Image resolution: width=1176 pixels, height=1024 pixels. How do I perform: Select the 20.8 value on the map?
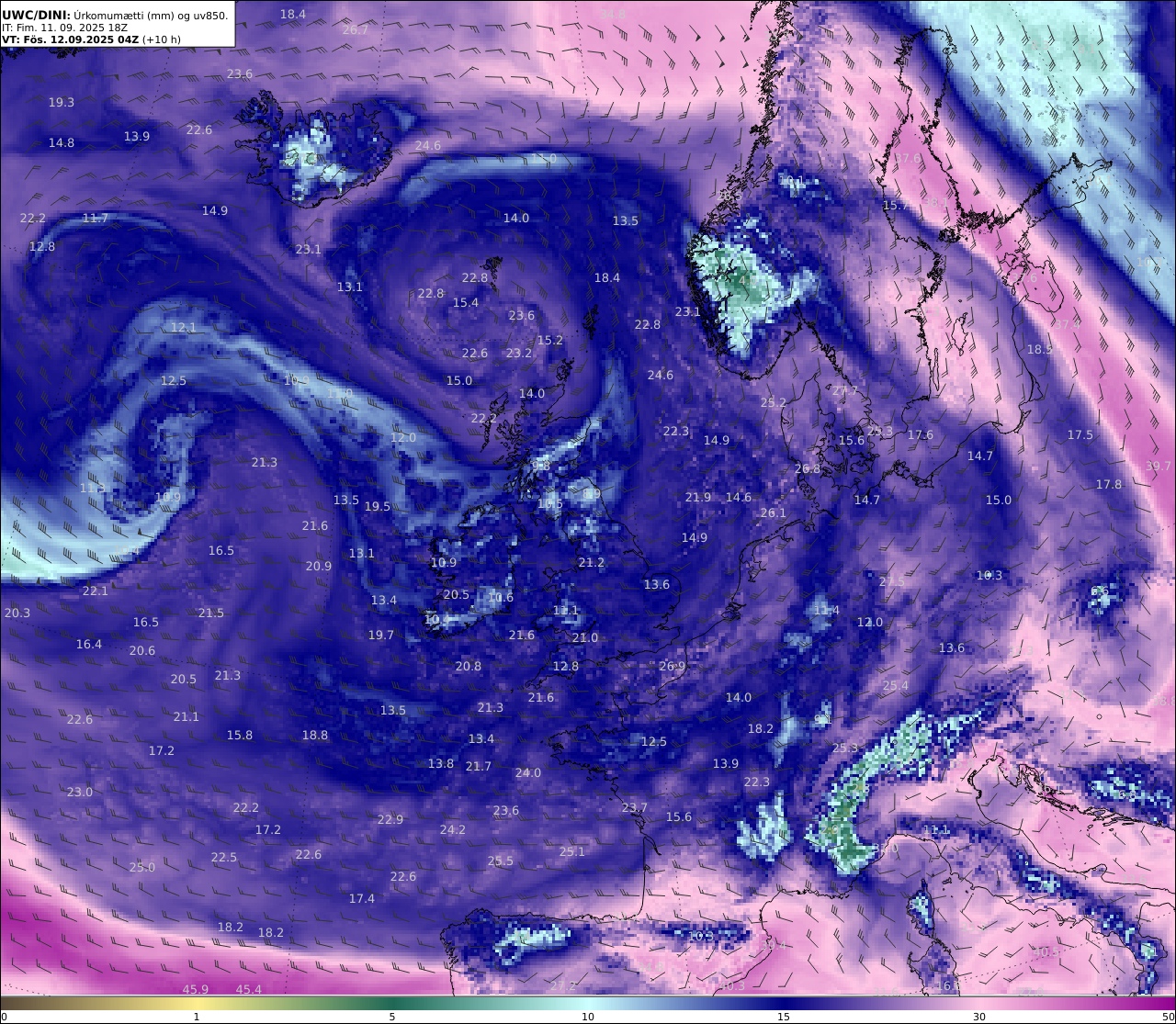coord(469,667)
